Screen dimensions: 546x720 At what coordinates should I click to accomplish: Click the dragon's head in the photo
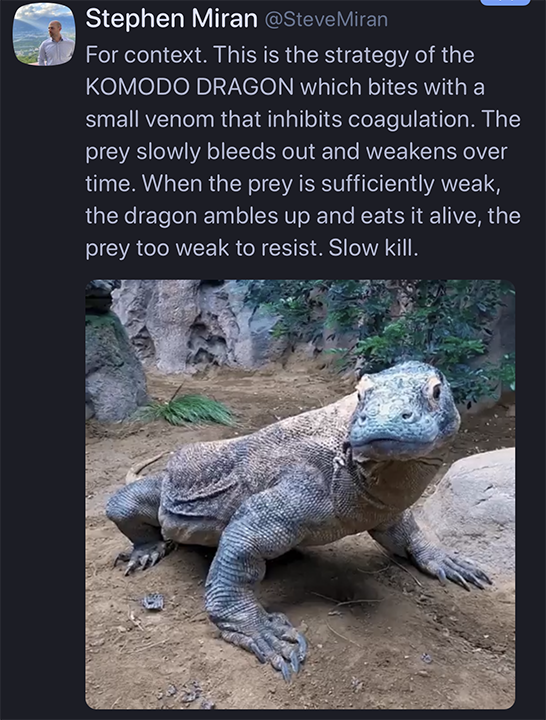point(404,411)
